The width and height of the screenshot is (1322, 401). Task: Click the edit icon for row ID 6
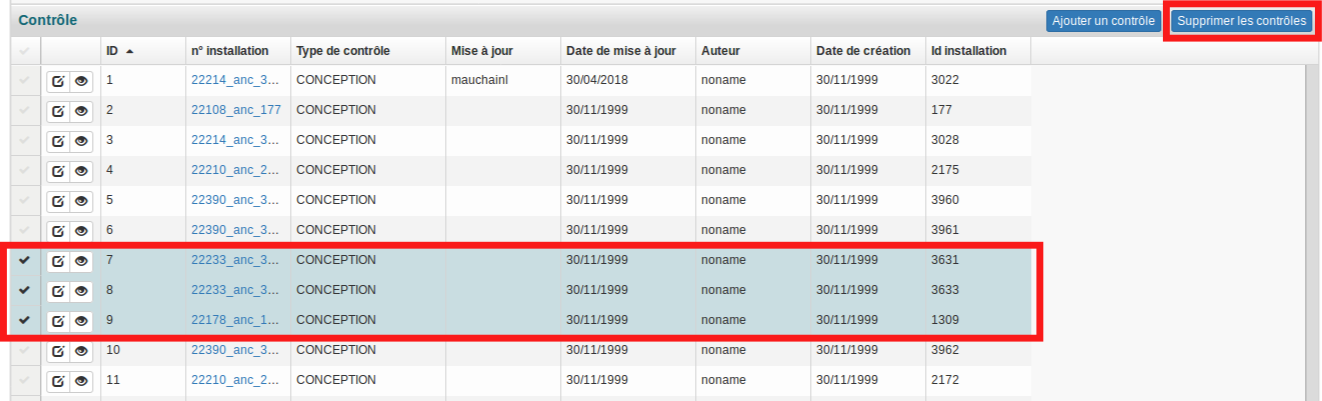58,230
